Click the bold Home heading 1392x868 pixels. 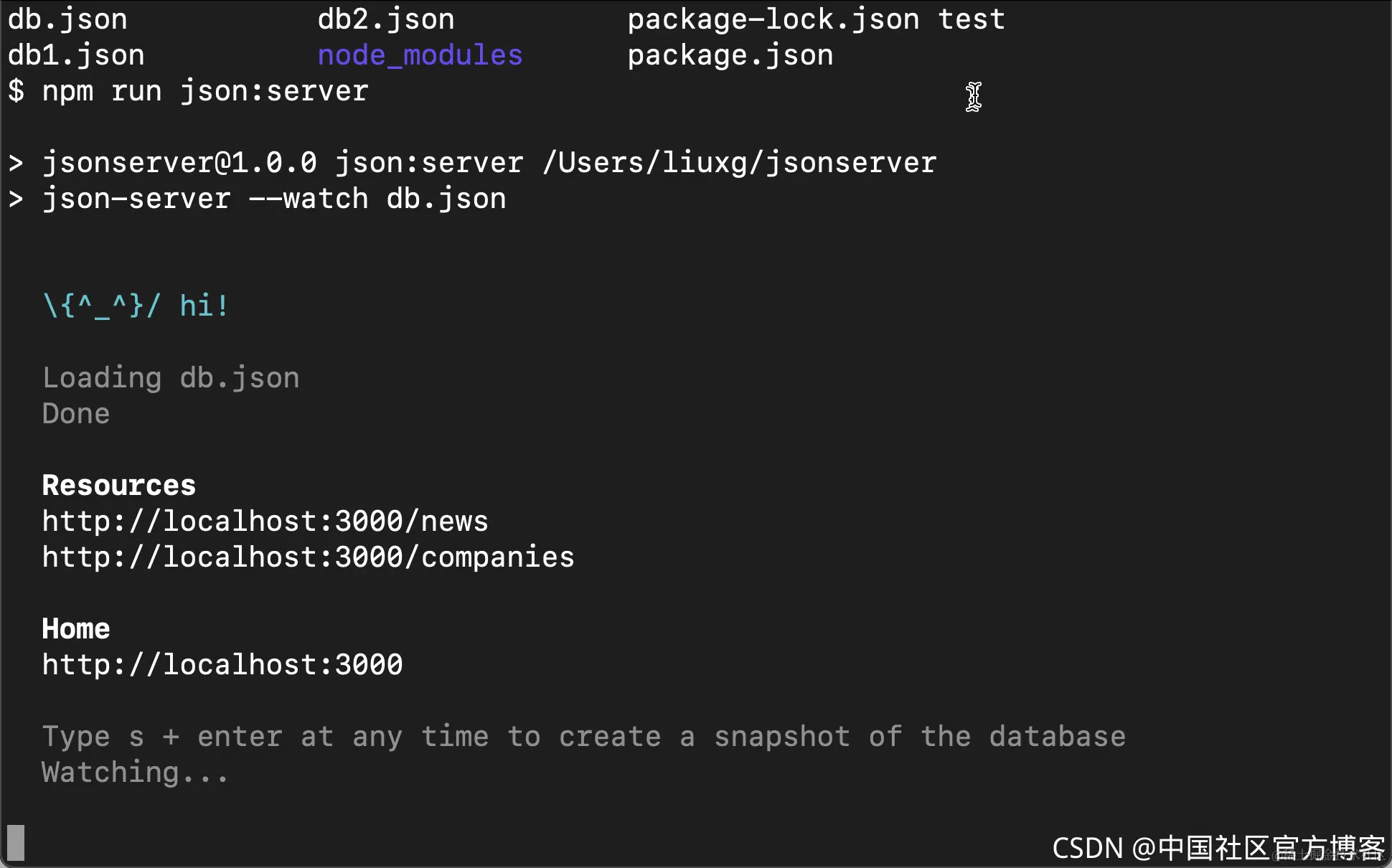point(75,629)
